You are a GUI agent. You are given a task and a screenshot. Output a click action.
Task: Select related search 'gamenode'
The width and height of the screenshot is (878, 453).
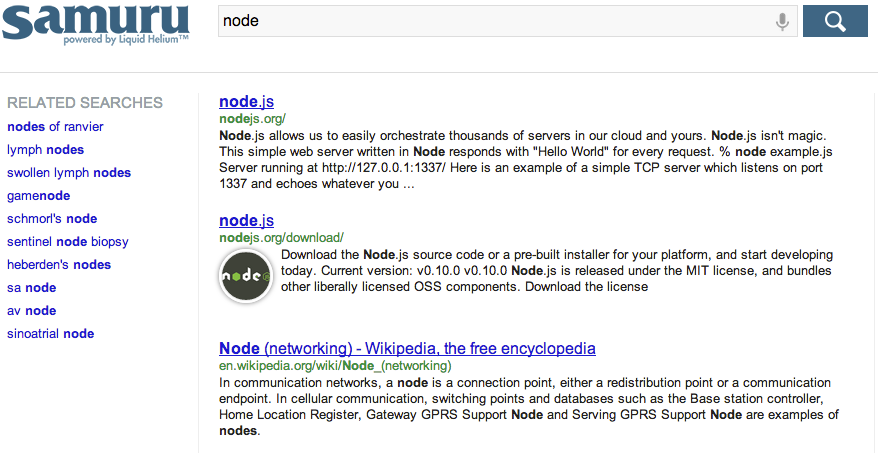(39, 196)
